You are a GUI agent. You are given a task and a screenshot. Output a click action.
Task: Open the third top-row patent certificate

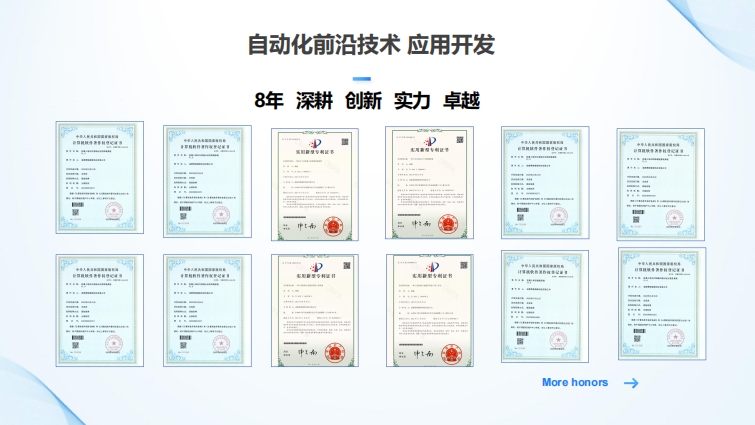click(x=315, y=183)
